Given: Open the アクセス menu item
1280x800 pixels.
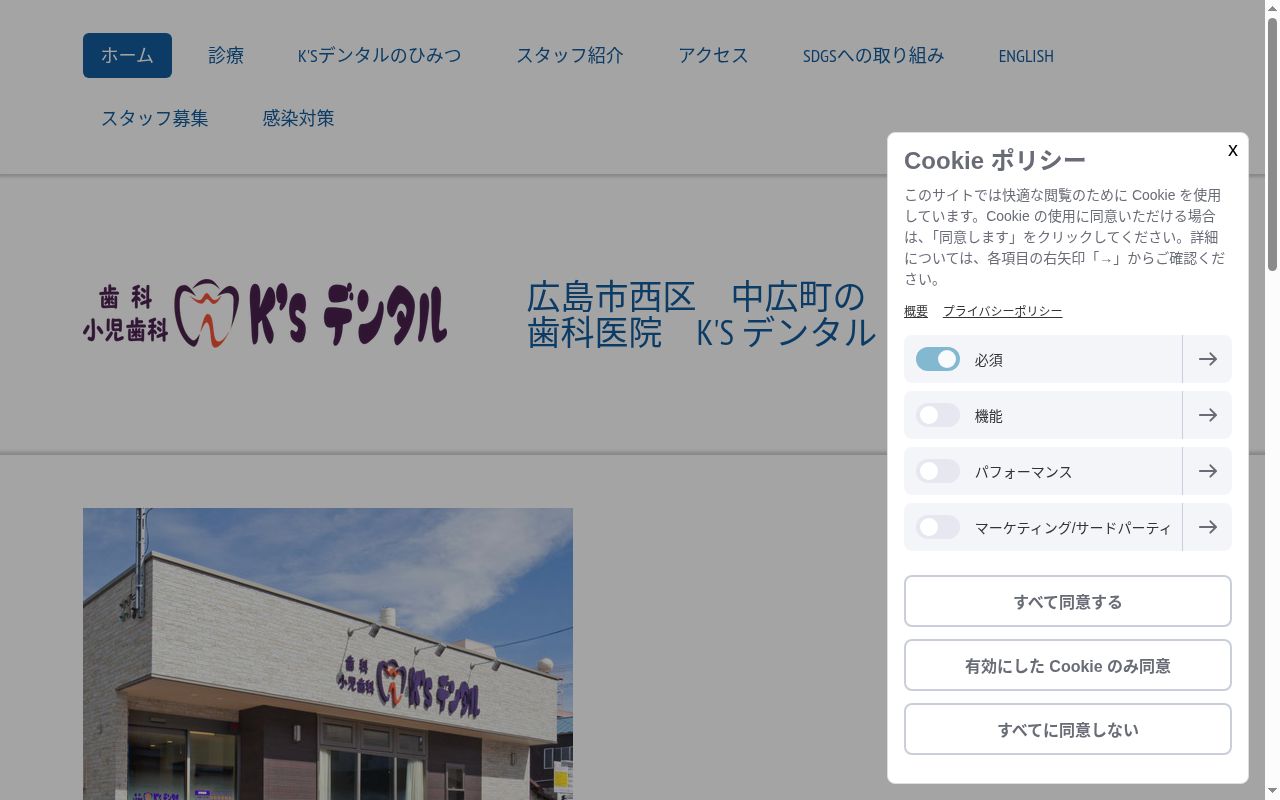Looking at the screenshot, I should tap(713, 55).
